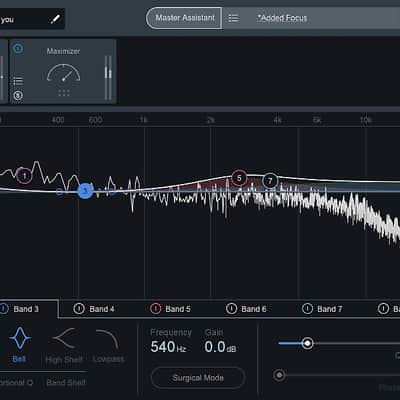Click the 10k frequency ruler label
The height and width of the screenshot is (400, 400).
pos(365,120)
